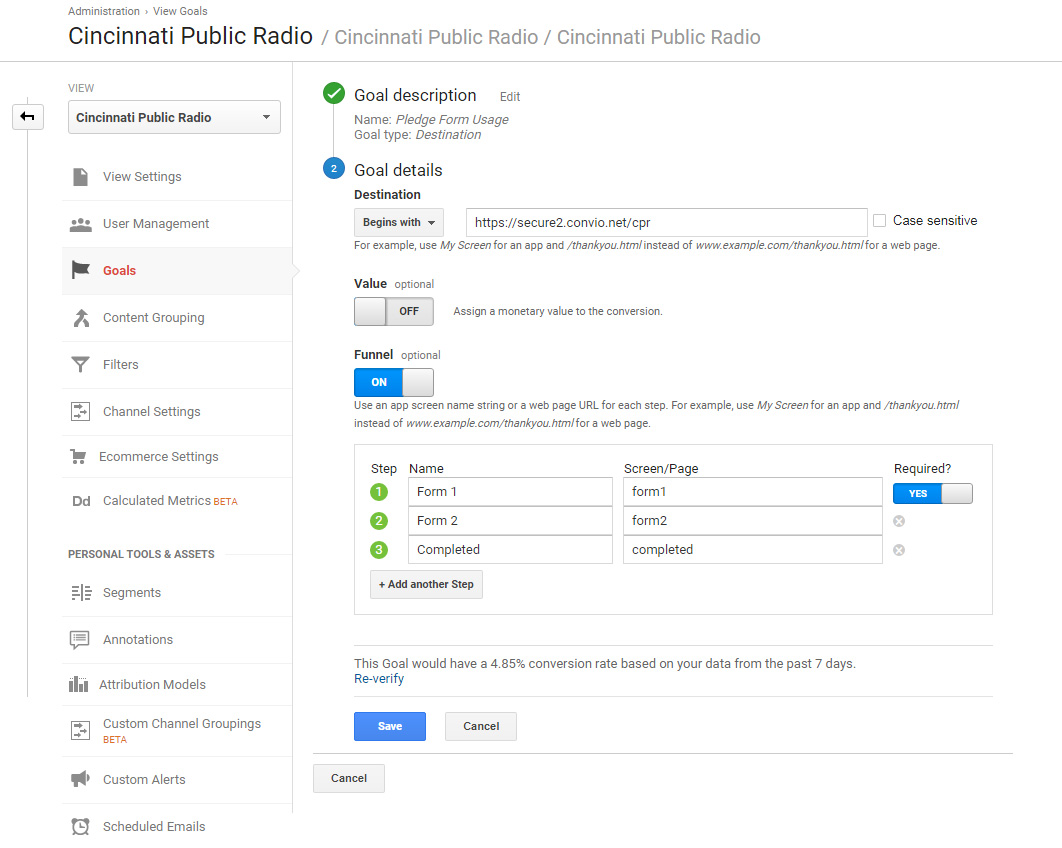Image resolution: width=1062 pixels, height=848 pixels.
Task: Toggle the Required YES switch
Action: 933,494
